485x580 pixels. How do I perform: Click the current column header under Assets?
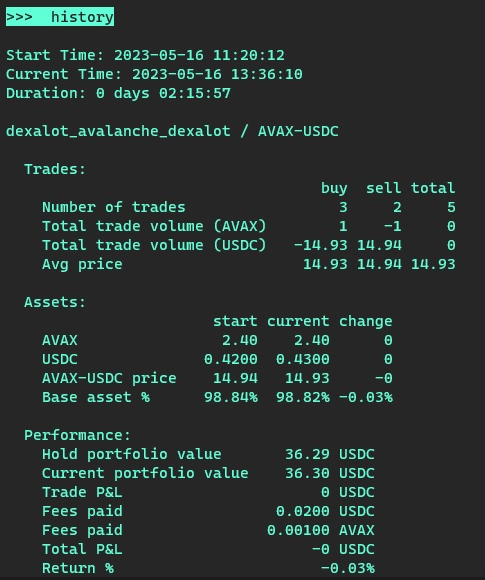298,321
